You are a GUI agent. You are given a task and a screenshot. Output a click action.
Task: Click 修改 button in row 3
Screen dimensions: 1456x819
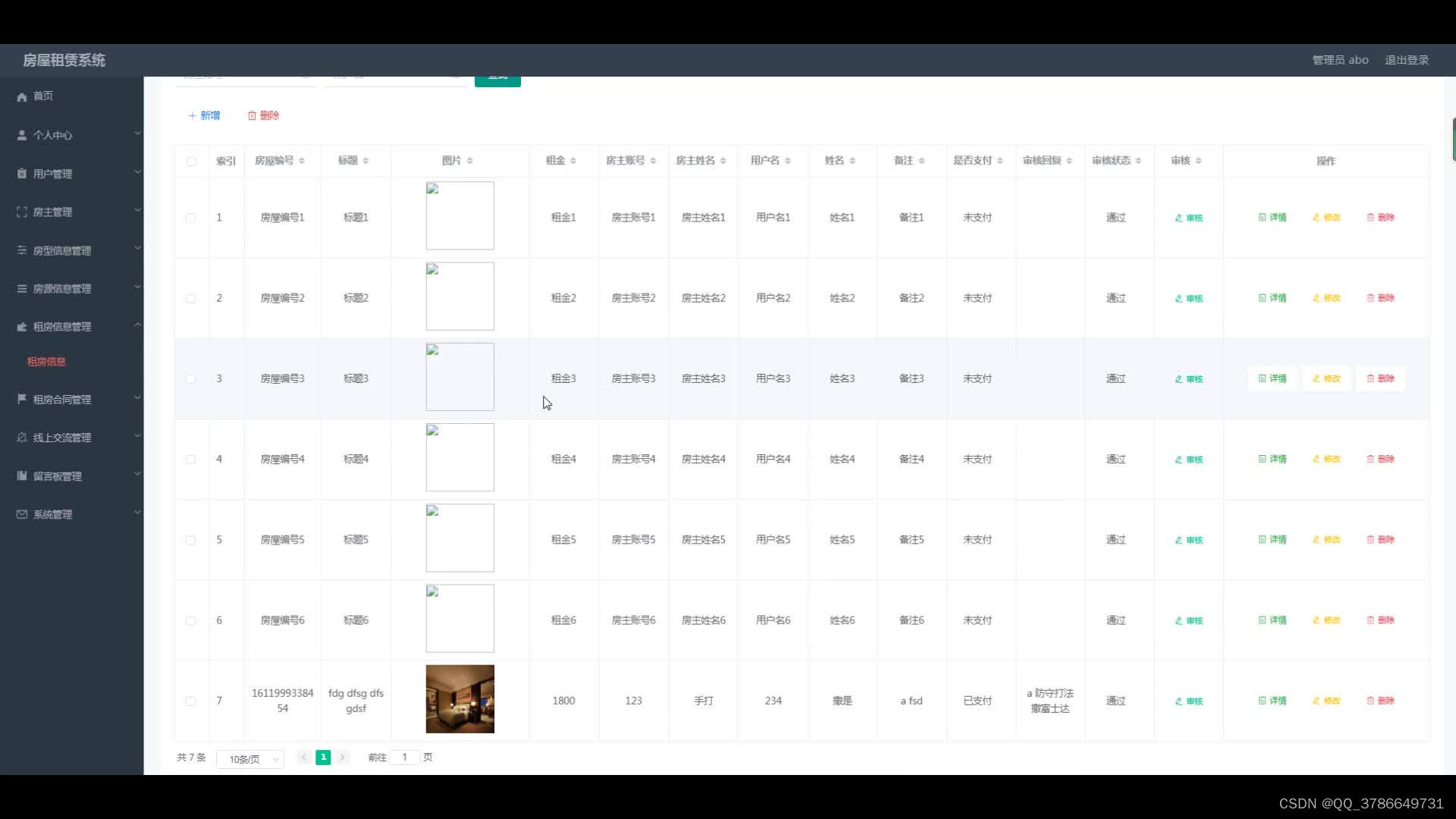pyautogui.click(x=1326, y=378)
